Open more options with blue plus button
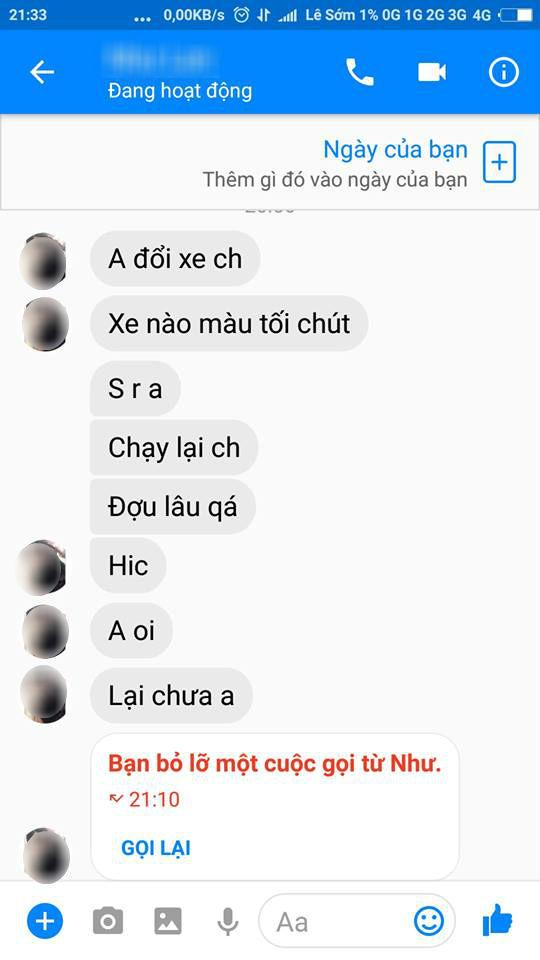This screenshot has width=540, height=960. 45,921
